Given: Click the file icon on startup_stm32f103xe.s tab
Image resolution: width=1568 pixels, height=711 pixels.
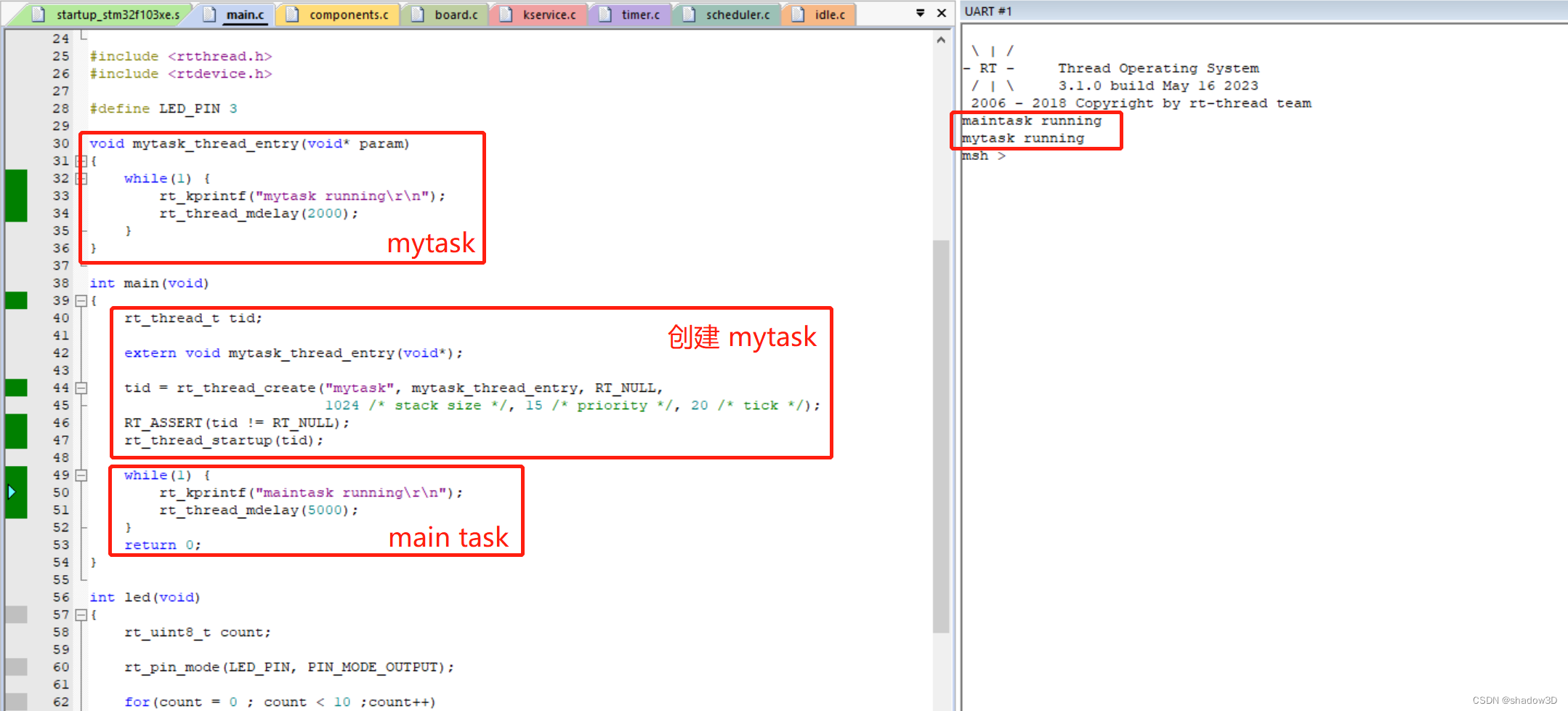Looking at the screenshot, I should point(40,15).
